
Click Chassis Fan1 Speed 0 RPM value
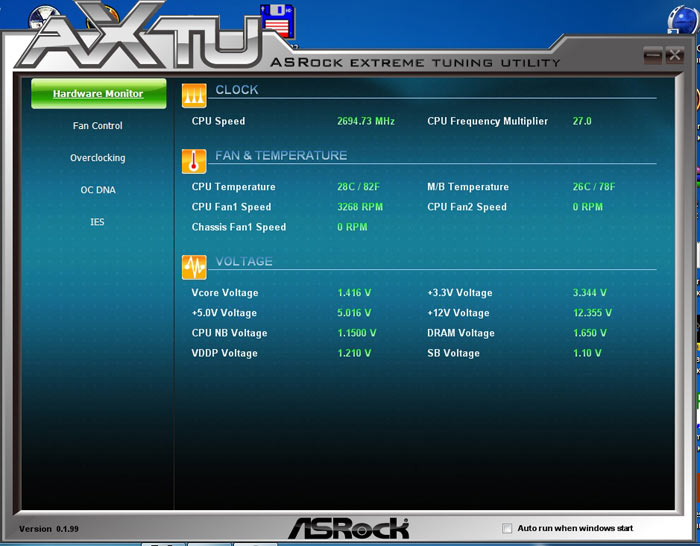tap(352, 227)
